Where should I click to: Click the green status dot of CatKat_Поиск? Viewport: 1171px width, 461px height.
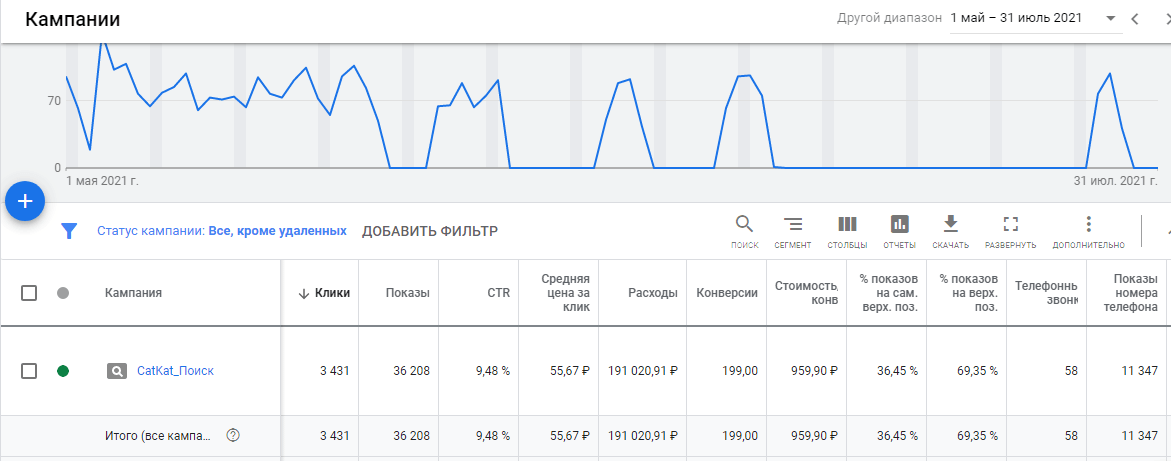(x=63, y=371)
